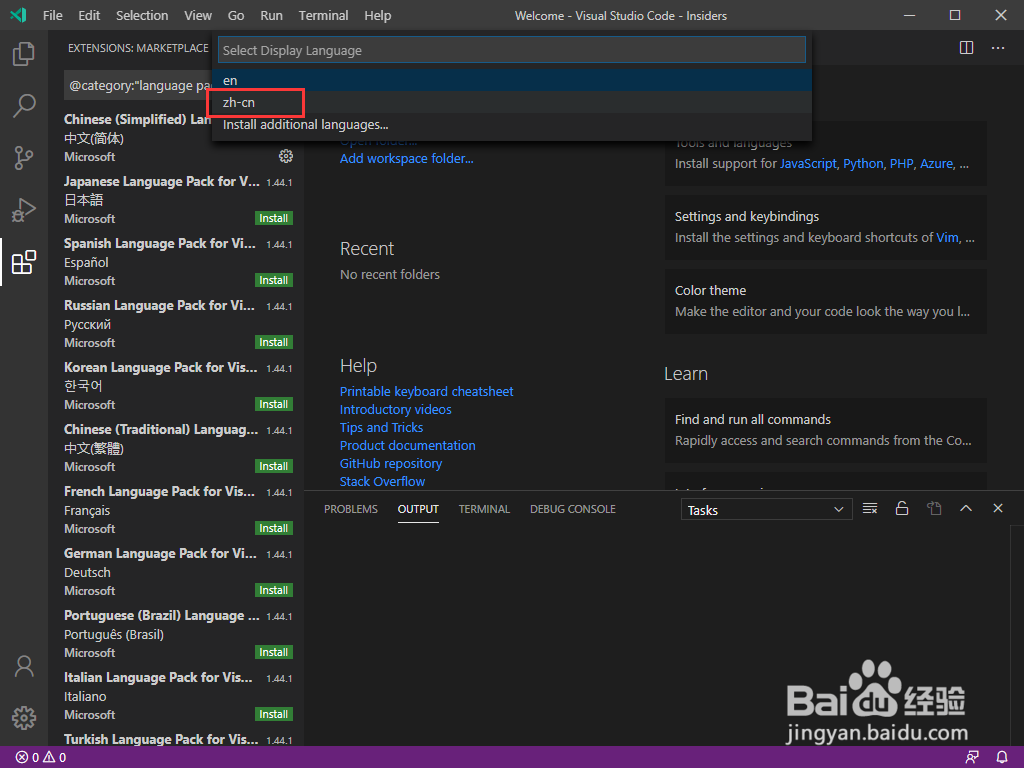1024x768 pixels.
Task: Install the Portuguese (Brazil) Language Pack
Action: 274,652
